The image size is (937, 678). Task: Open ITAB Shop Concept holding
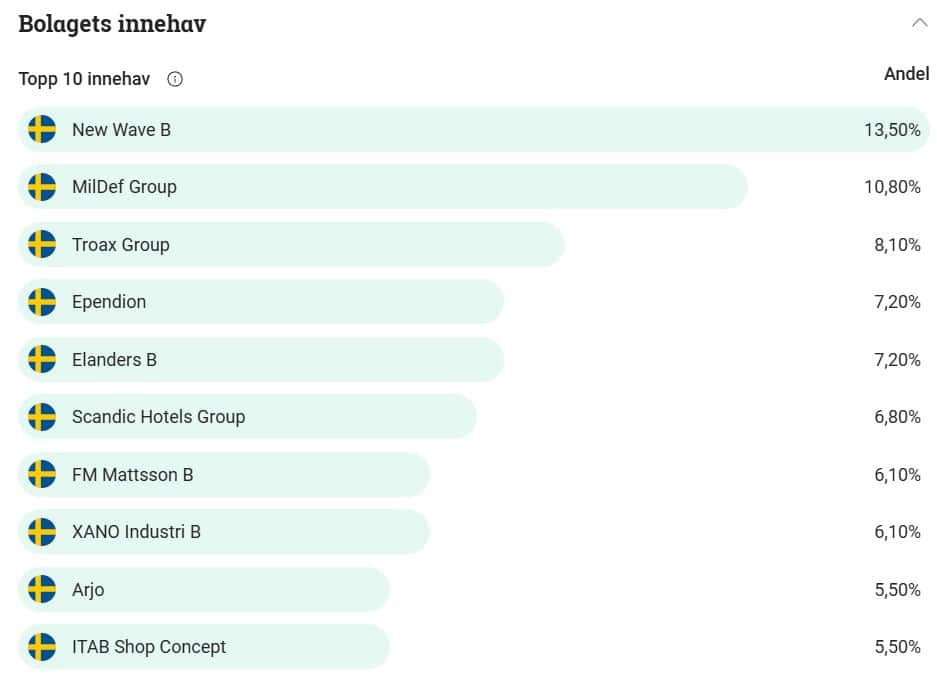(x=149, y=647)
